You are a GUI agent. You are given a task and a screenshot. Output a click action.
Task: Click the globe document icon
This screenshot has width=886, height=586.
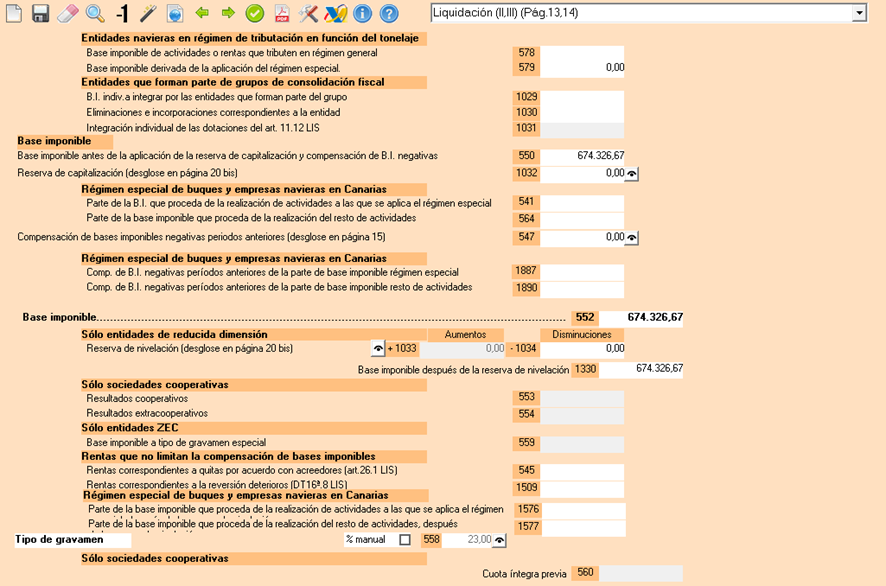[175, 13]
